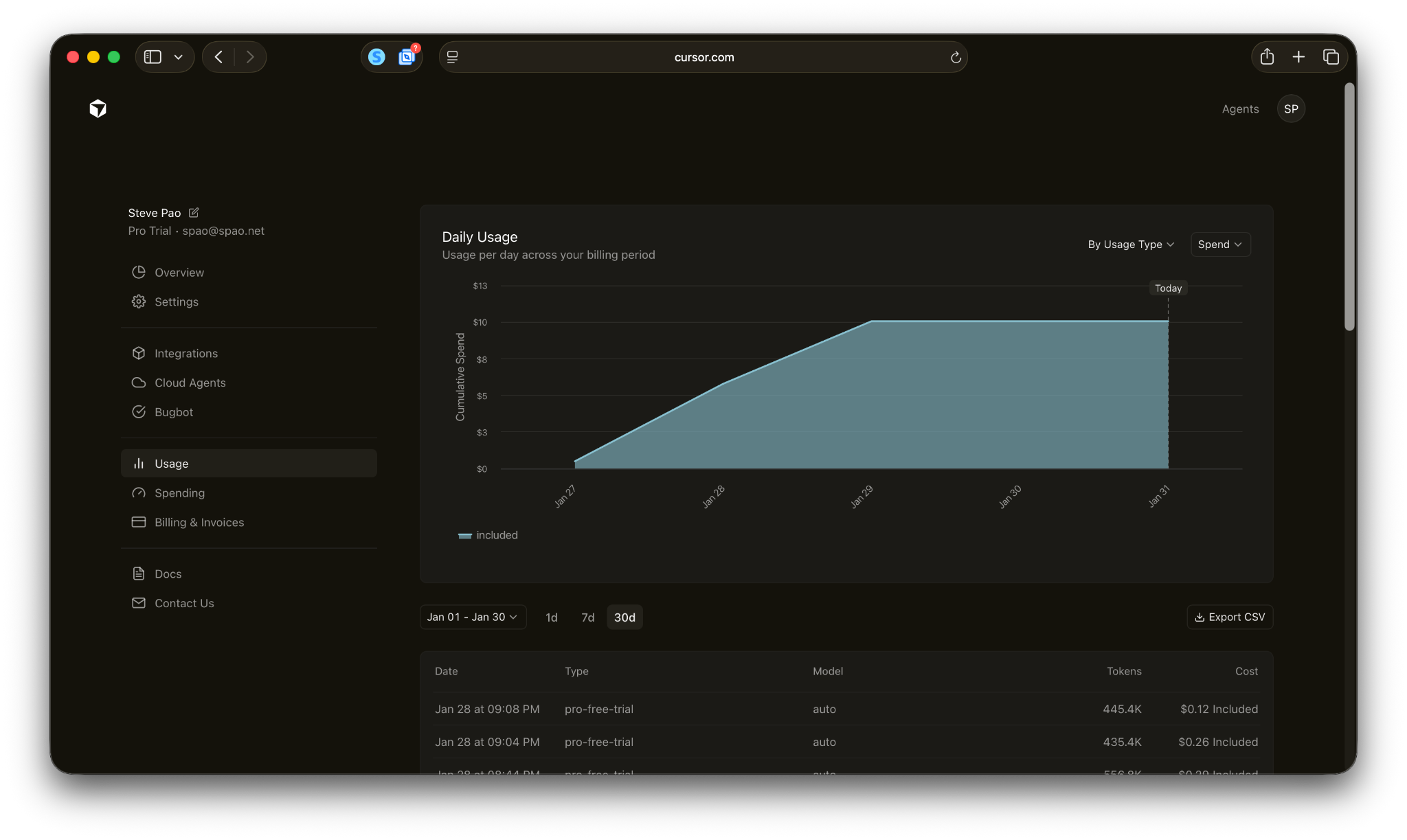This screenshot has height=840, width=1407.
Task: Go to Spending in sidebar
Action: point(179,493)
